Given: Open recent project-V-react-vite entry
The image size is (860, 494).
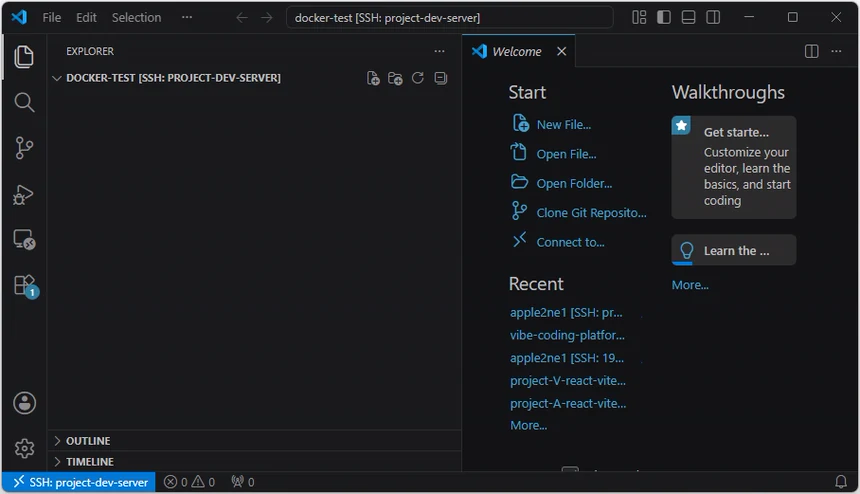Looking at the screenshot, I should coord(568,381).
